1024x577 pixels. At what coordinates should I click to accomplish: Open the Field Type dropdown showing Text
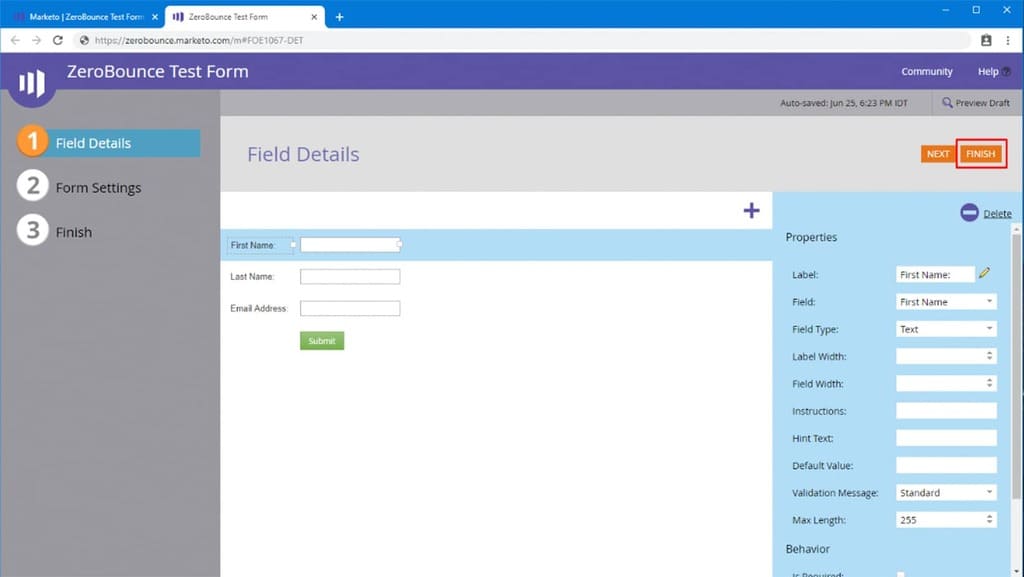(x=946, y=330)
